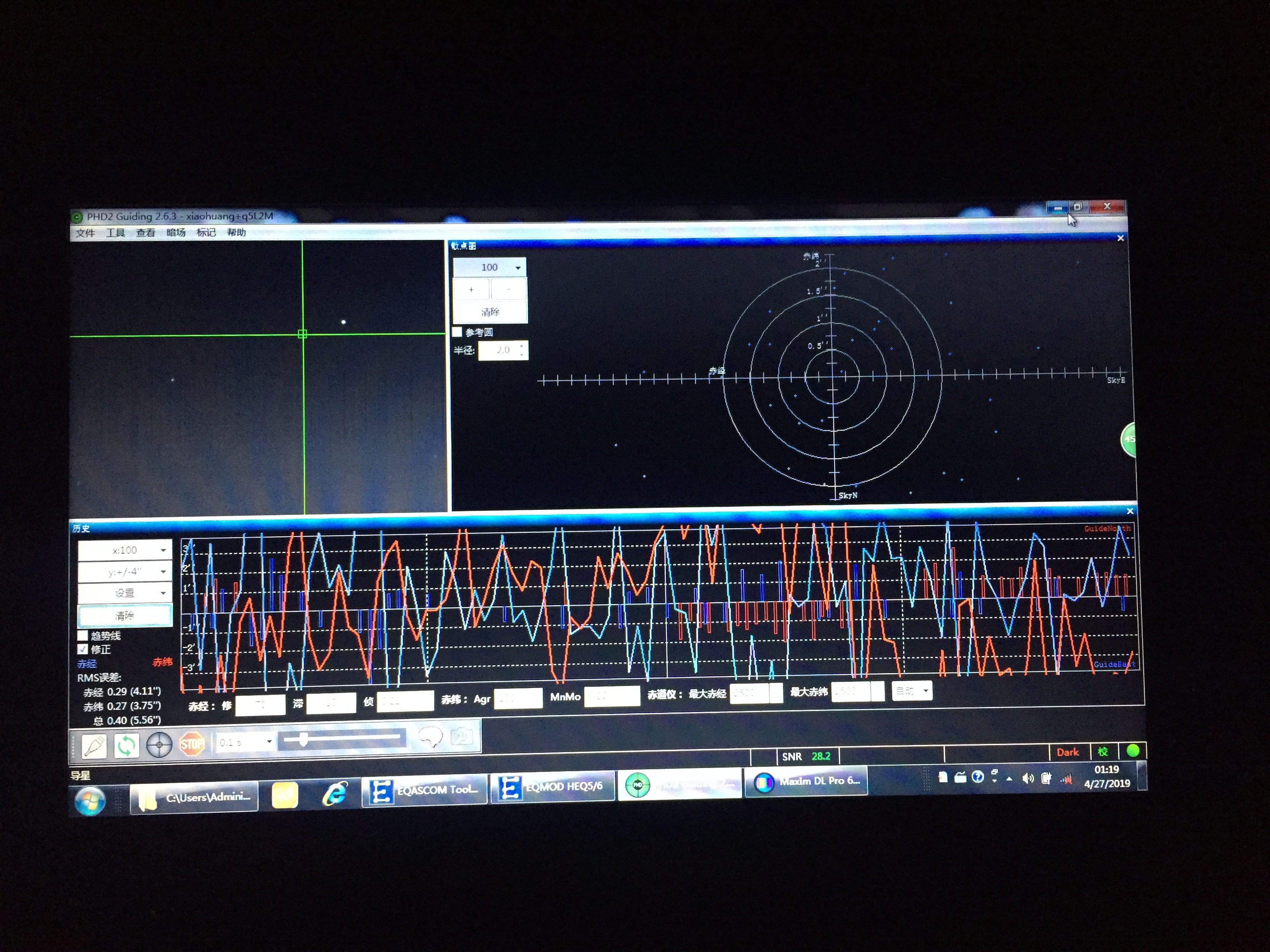Image resolution: width=1270 pixels, height=952 pixels.
Task: Launch Internet Explorer from the taskbar
Action: [x=335, y=794]
